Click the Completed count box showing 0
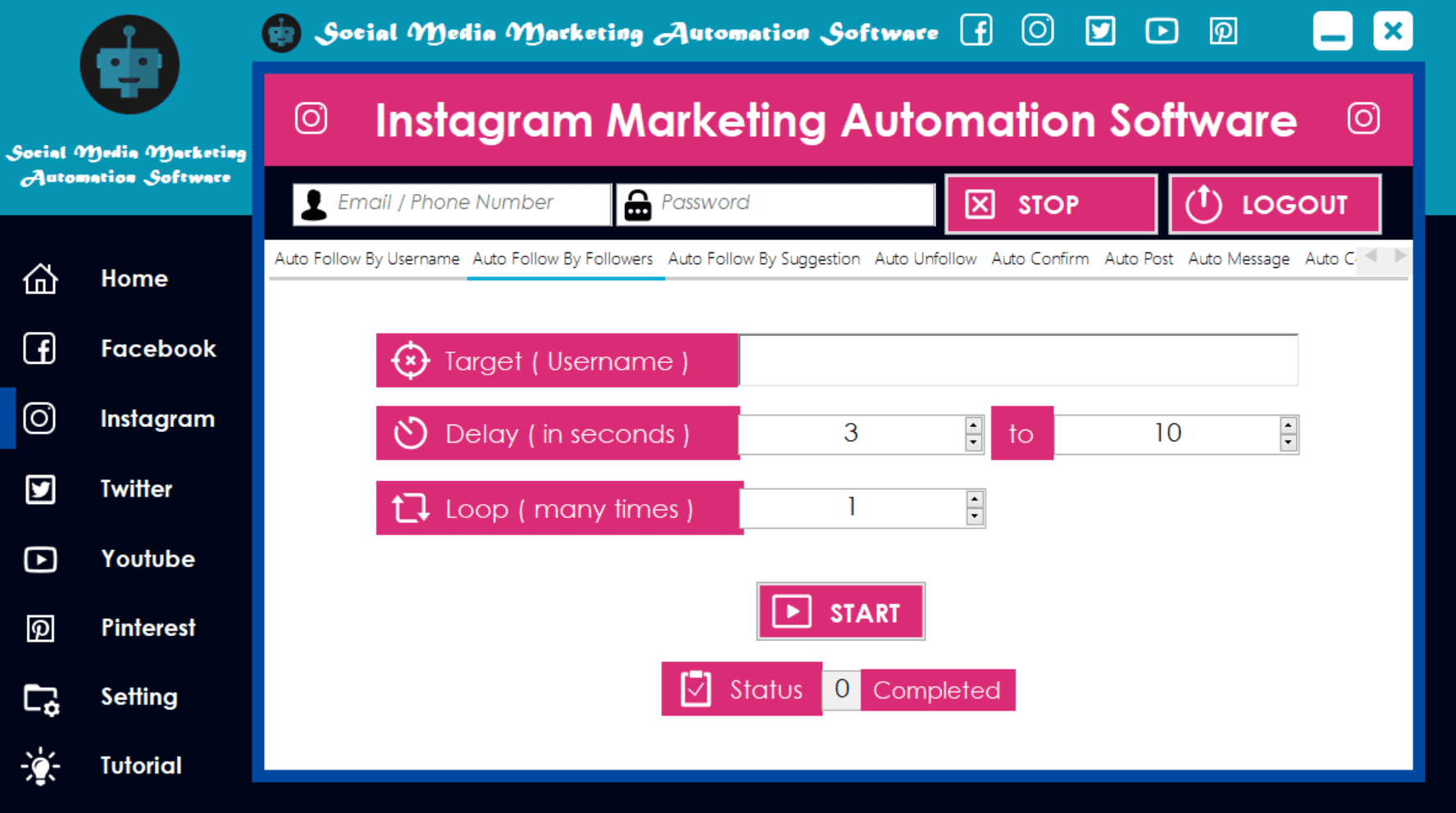The image size is (1456, 813). [x=841, y=689]
